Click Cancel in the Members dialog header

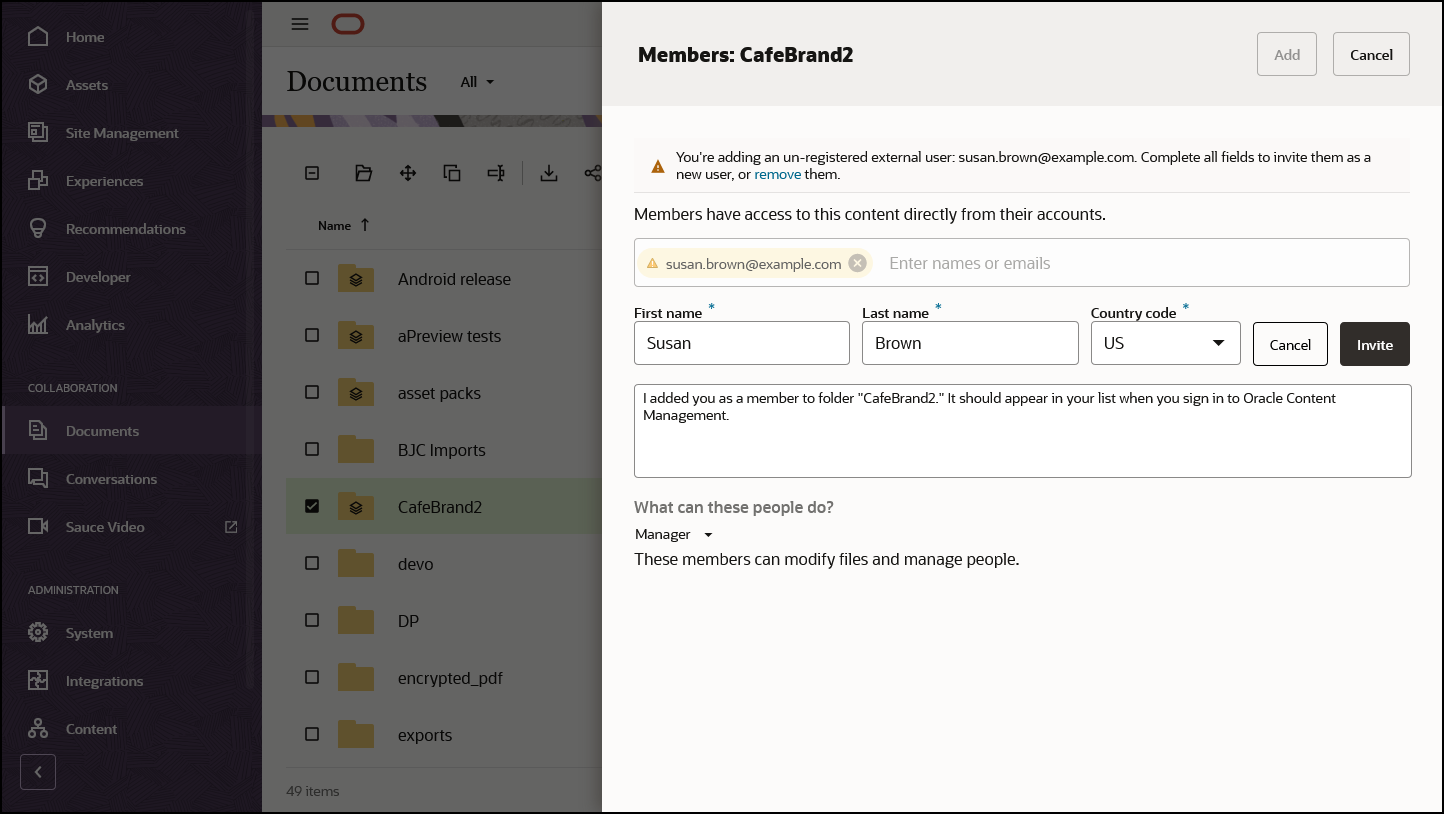[1371, 55]
